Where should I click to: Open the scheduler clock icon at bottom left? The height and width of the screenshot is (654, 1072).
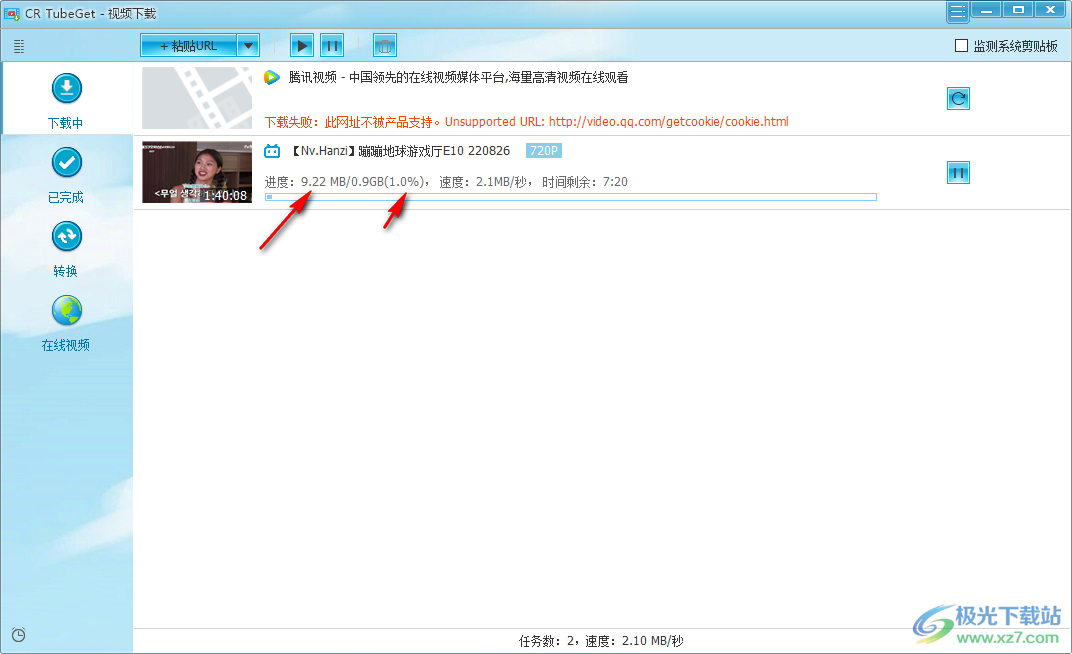click(x=18, y=635)
